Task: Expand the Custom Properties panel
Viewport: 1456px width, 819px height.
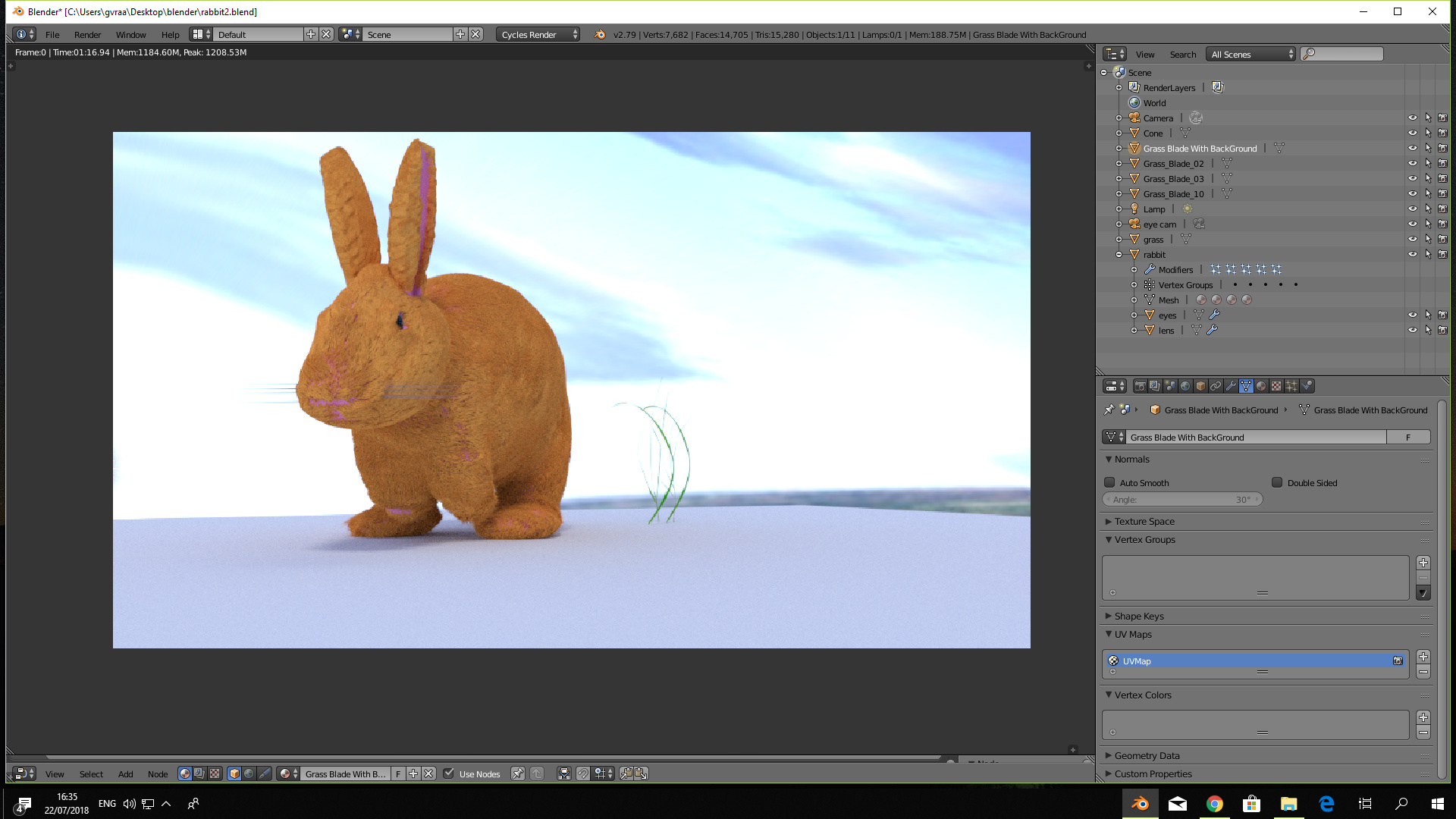Action: click(1153, 774)
